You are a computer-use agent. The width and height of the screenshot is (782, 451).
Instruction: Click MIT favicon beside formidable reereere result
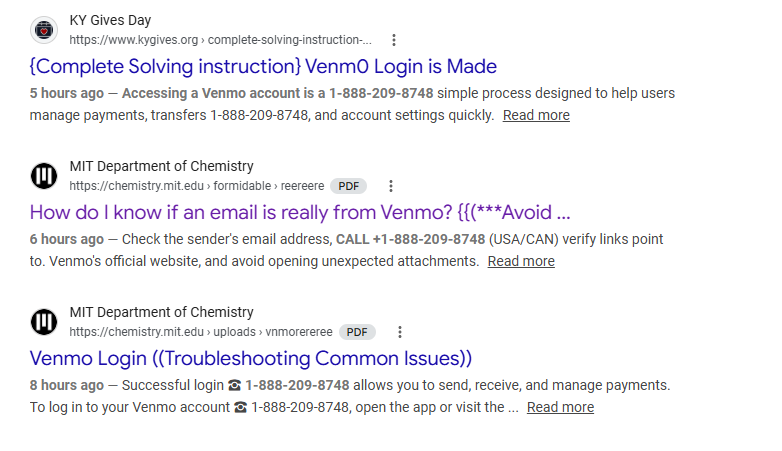(44, 176)
